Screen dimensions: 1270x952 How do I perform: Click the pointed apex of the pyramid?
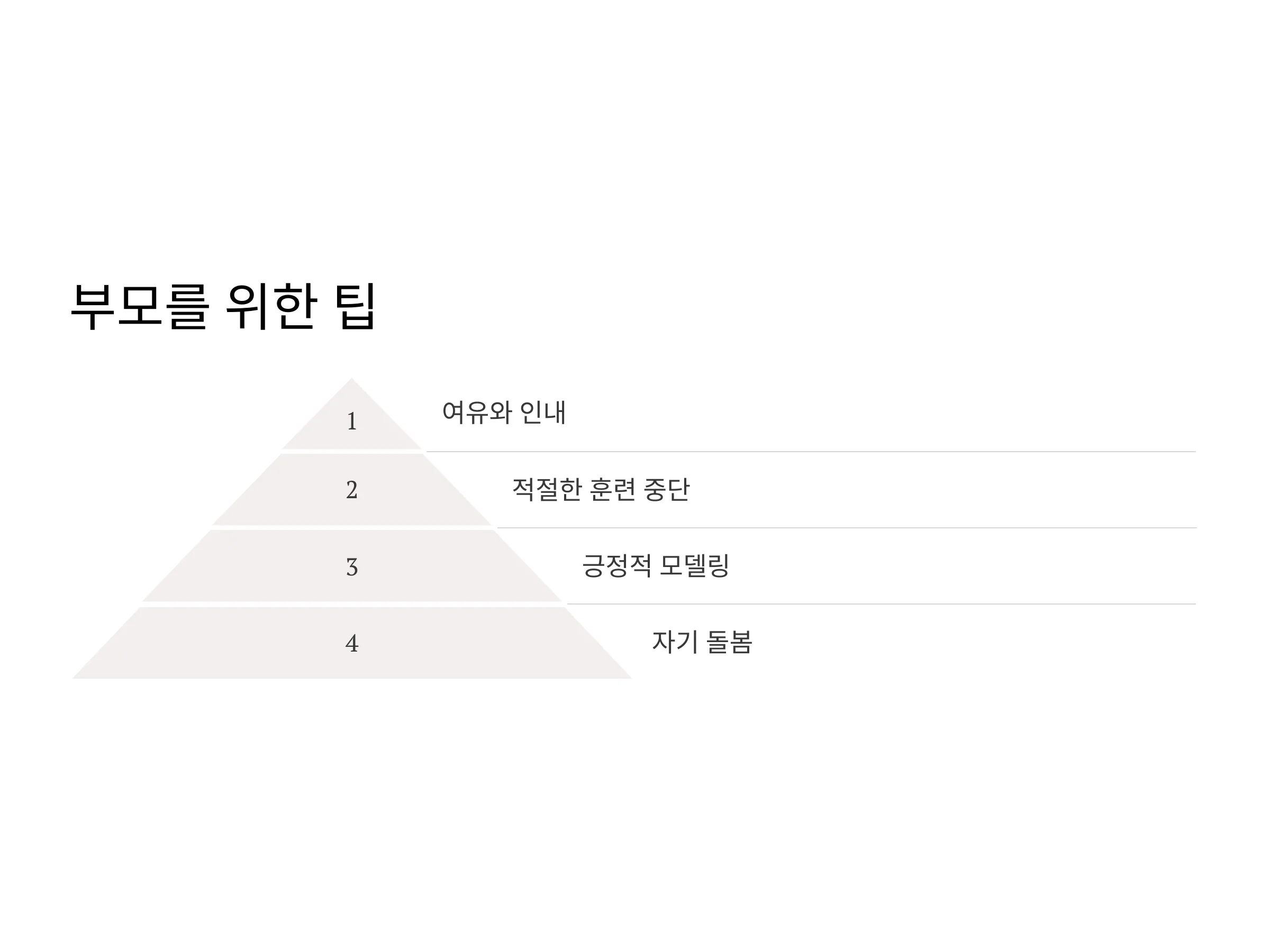pos(352,380)
